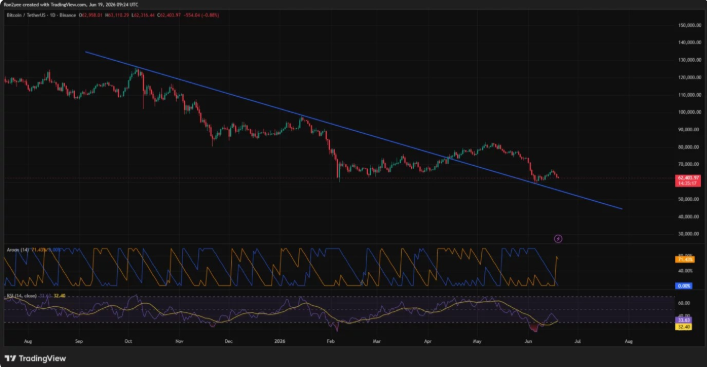Click the 40.00% label on Aroon scale
Image resolution: width=707 pixels, height=367 pixels.
click(x=685, y=271)
